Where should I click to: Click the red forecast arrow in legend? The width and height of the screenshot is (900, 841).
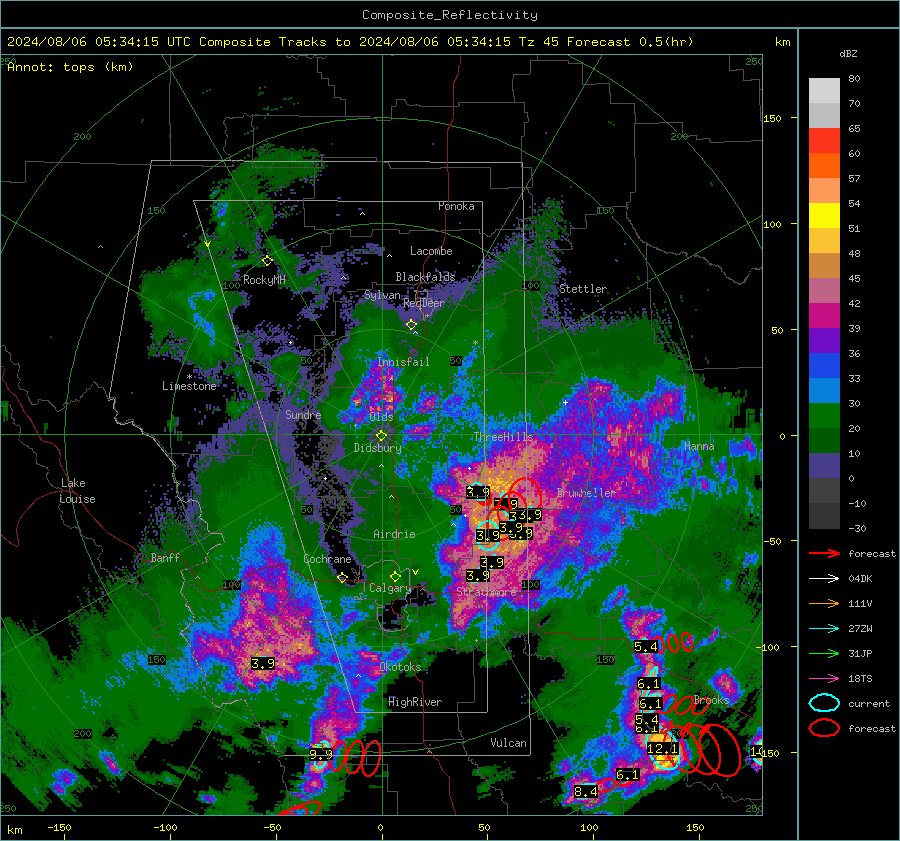824,553
